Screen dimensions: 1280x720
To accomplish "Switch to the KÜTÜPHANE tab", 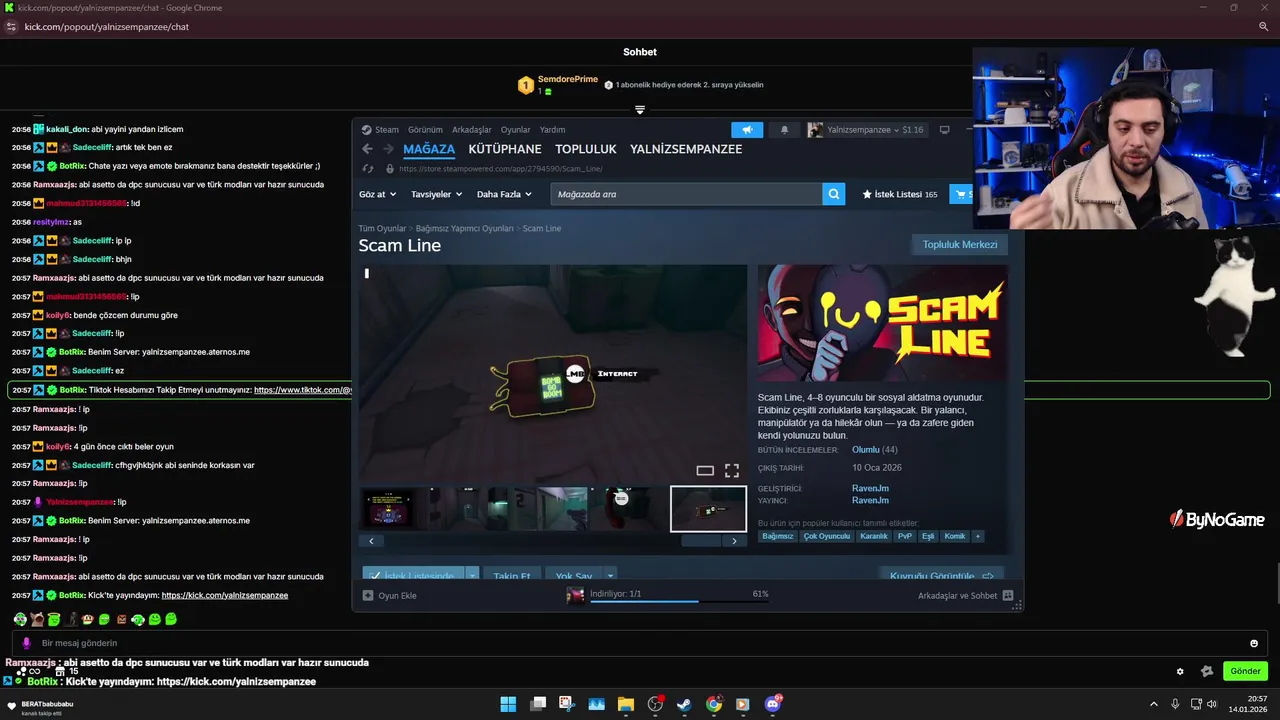I will coord(505,149).
